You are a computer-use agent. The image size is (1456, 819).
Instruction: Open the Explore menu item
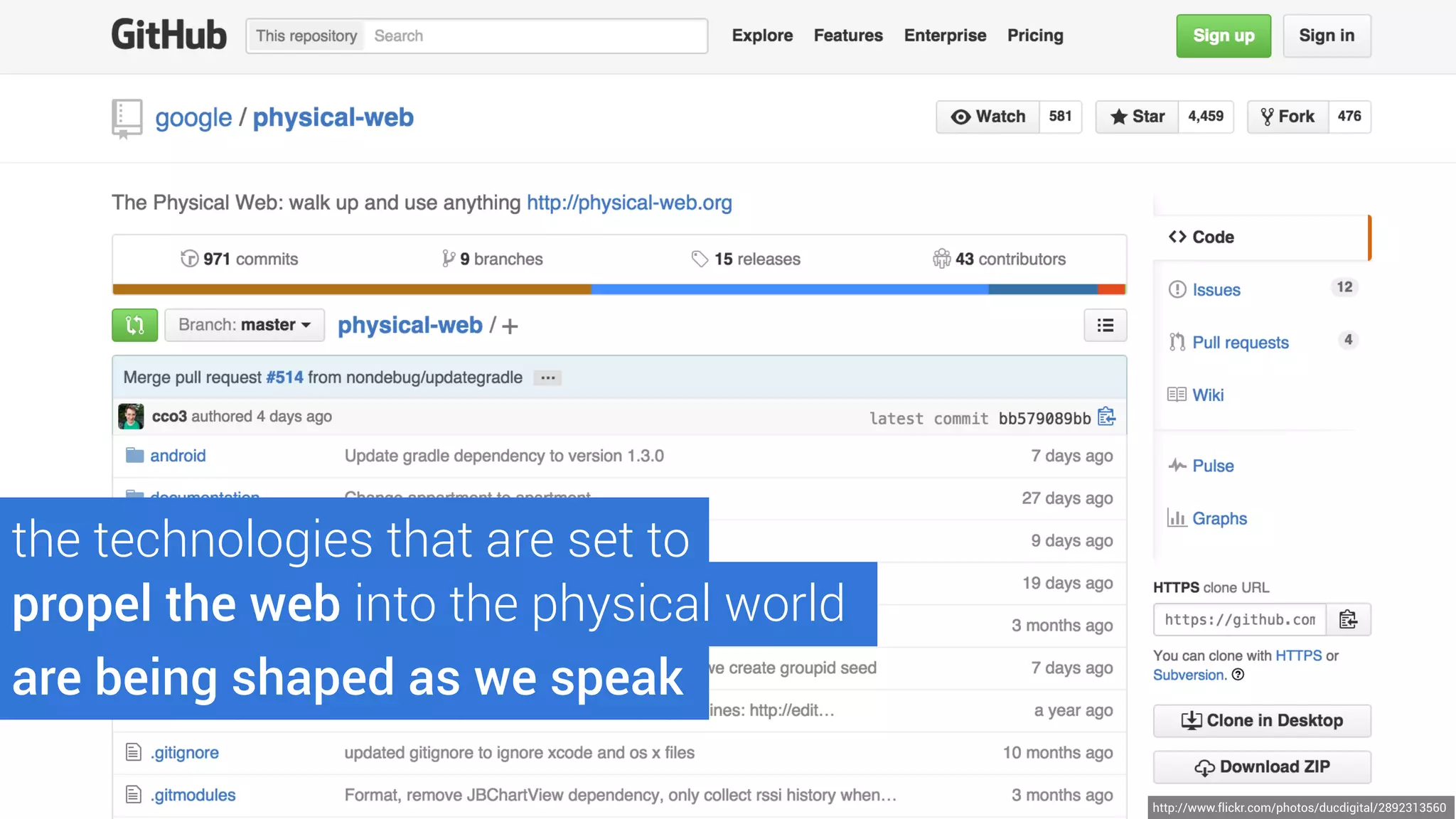click(762, 36)
